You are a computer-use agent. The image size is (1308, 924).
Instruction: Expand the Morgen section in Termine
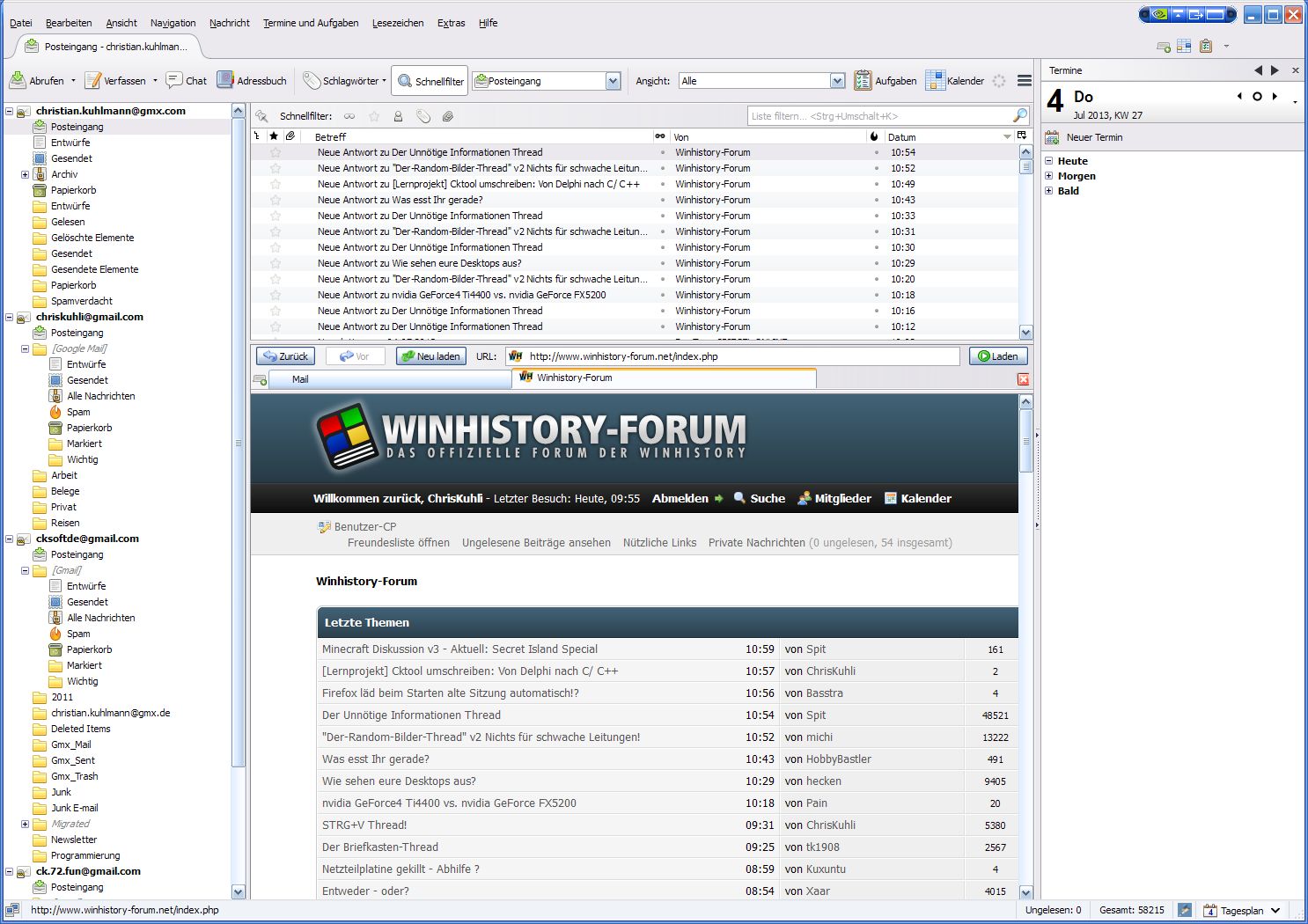coord(1049,176)
